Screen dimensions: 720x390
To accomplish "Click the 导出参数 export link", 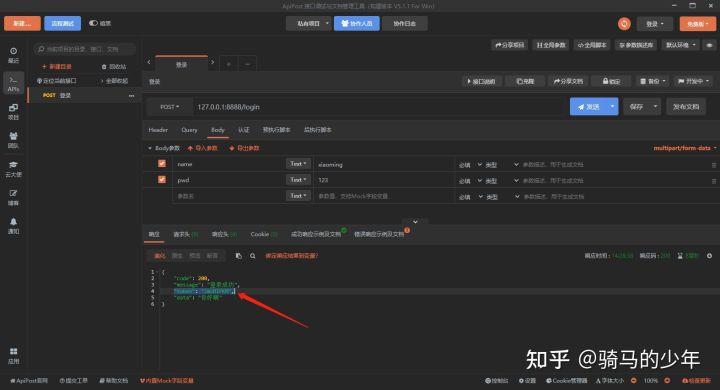I will [244, 148].
